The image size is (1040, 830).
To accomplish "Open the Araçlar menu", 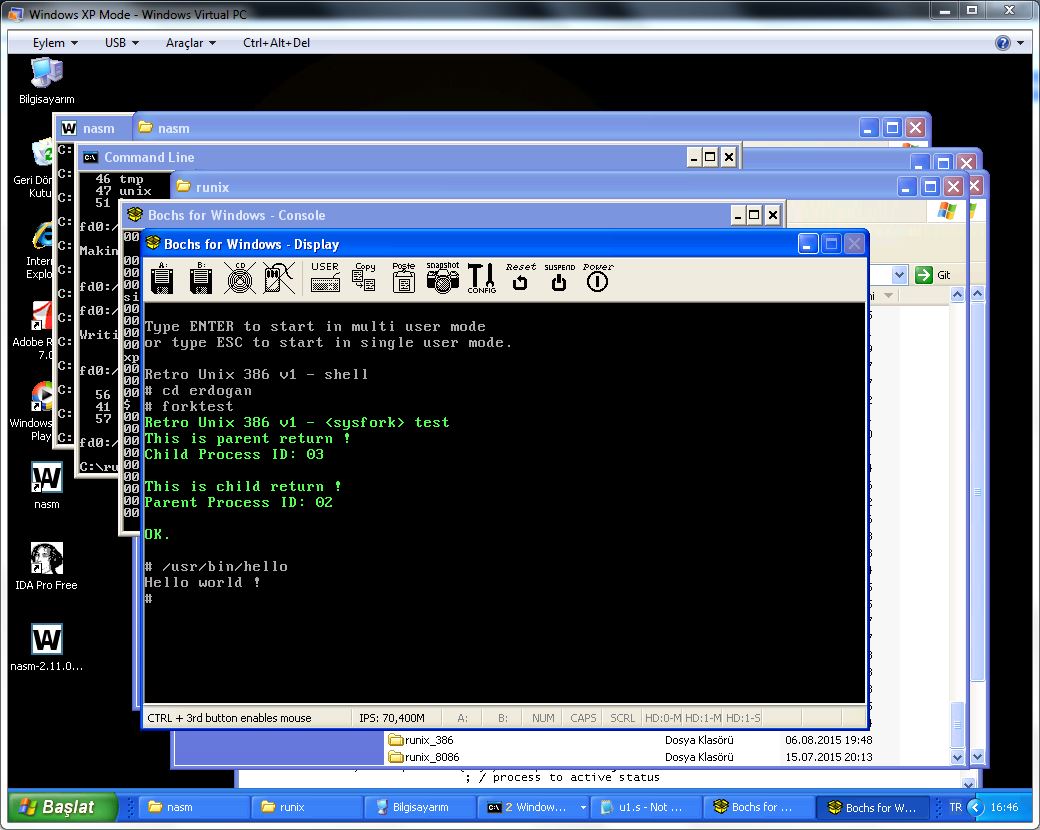I will coord(191,42).
